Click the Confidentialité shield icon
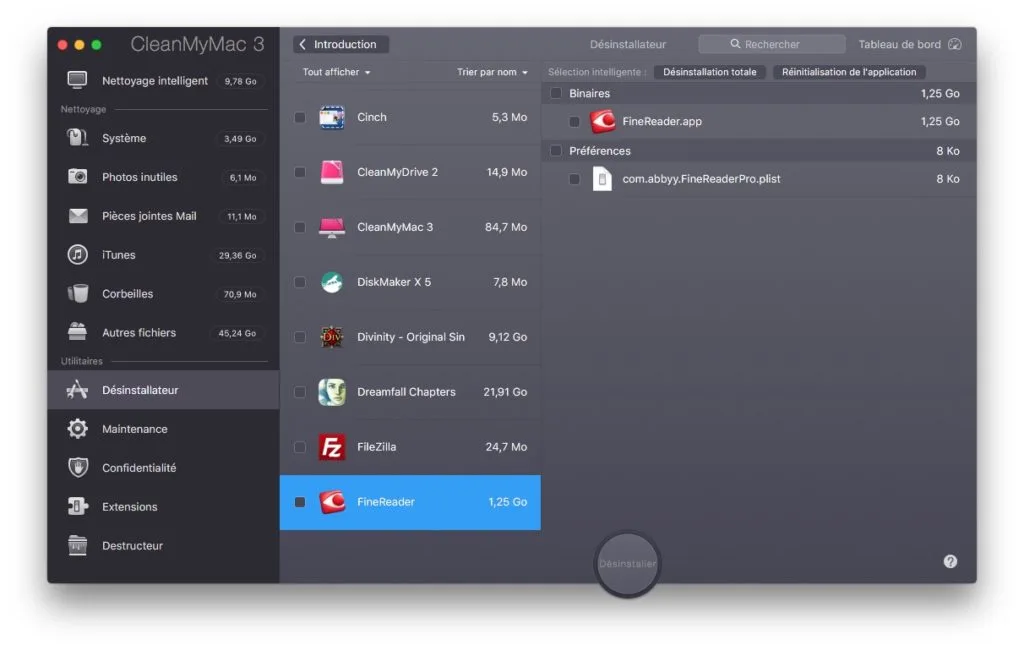 (x=78, y=468)
